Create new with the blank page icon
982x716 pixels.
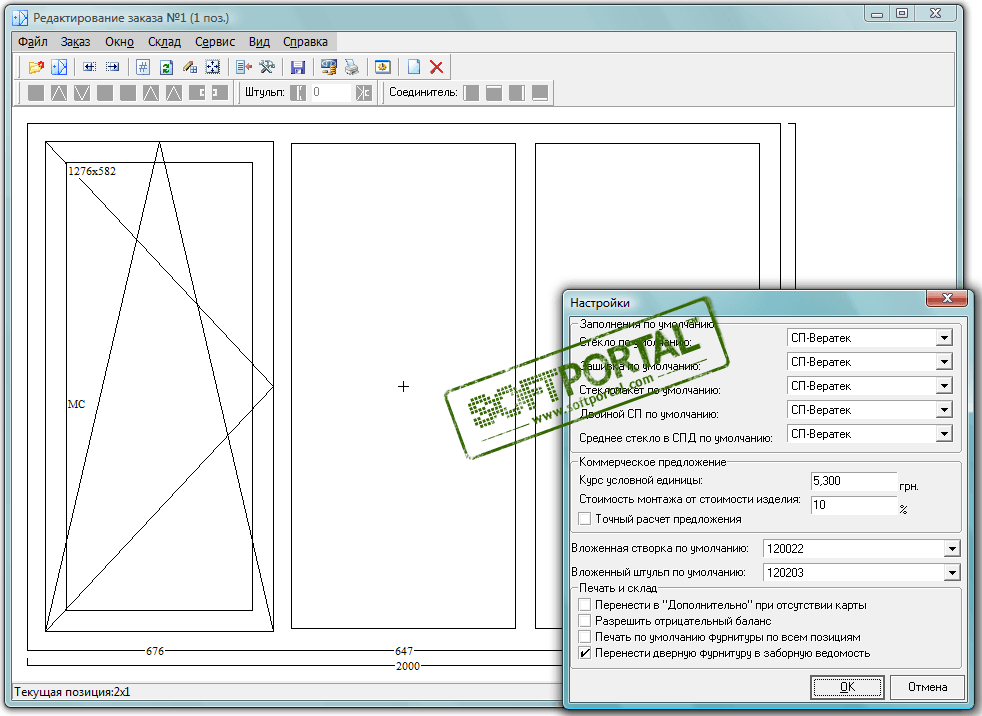click(414, 66)
